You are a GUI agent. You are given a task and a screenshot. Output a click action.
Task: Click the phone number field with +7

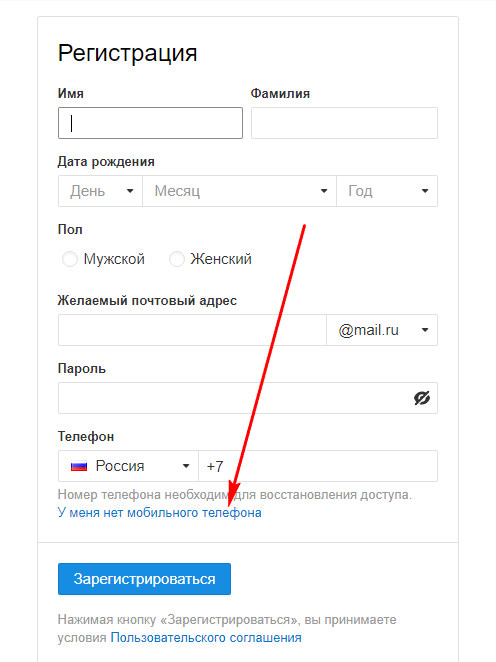318,466
